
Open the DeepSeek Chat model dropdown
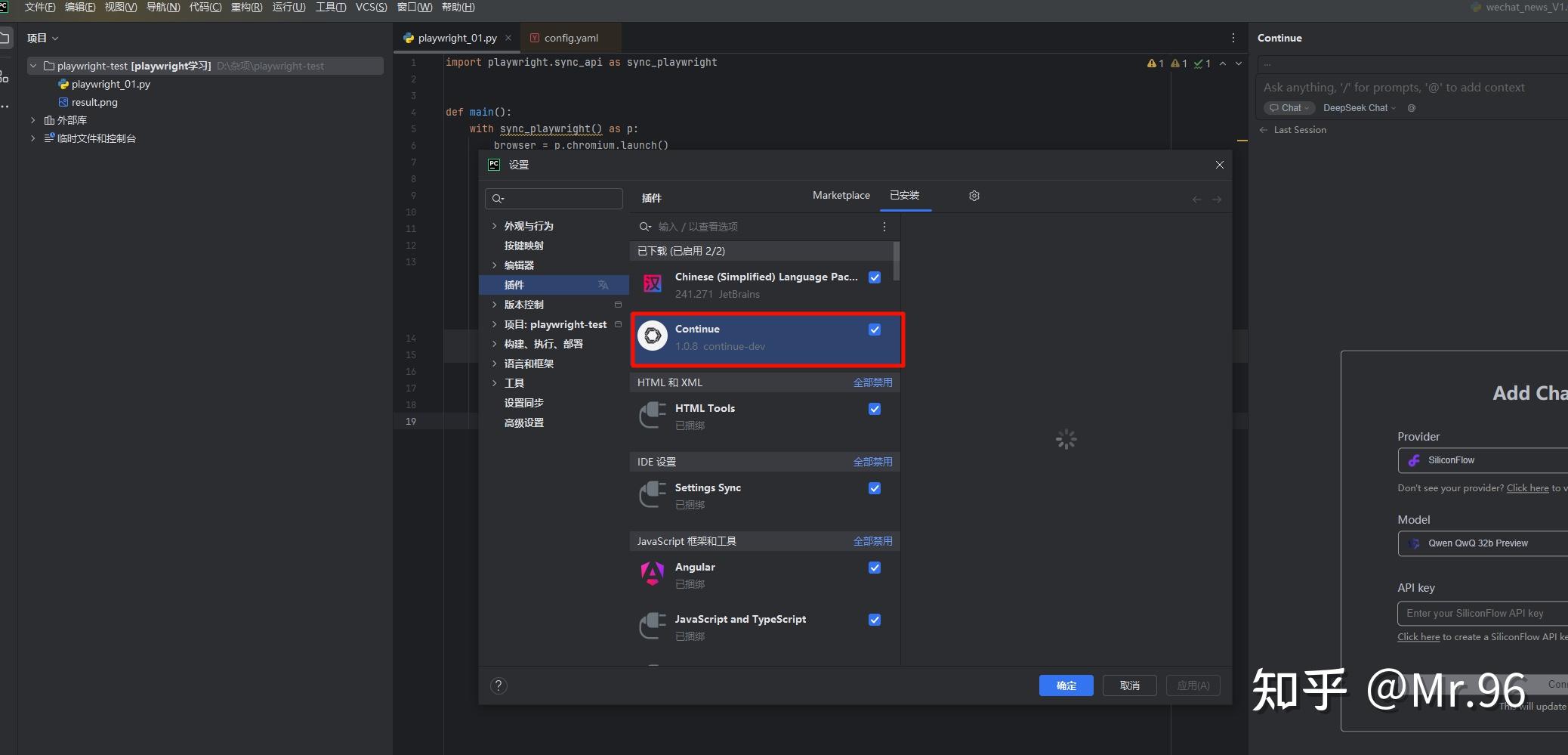pos(1360,108)
